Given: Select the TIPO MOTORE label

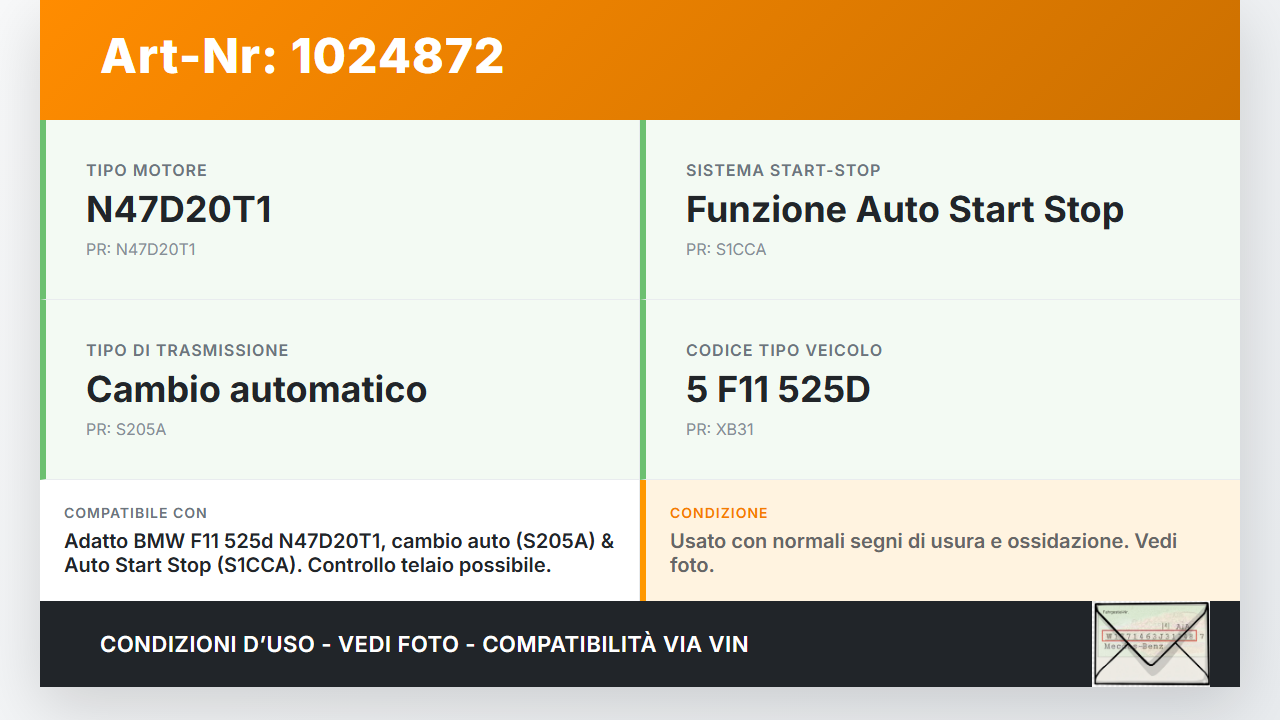Looking at the screenshot, I should (x=146, y=171).
